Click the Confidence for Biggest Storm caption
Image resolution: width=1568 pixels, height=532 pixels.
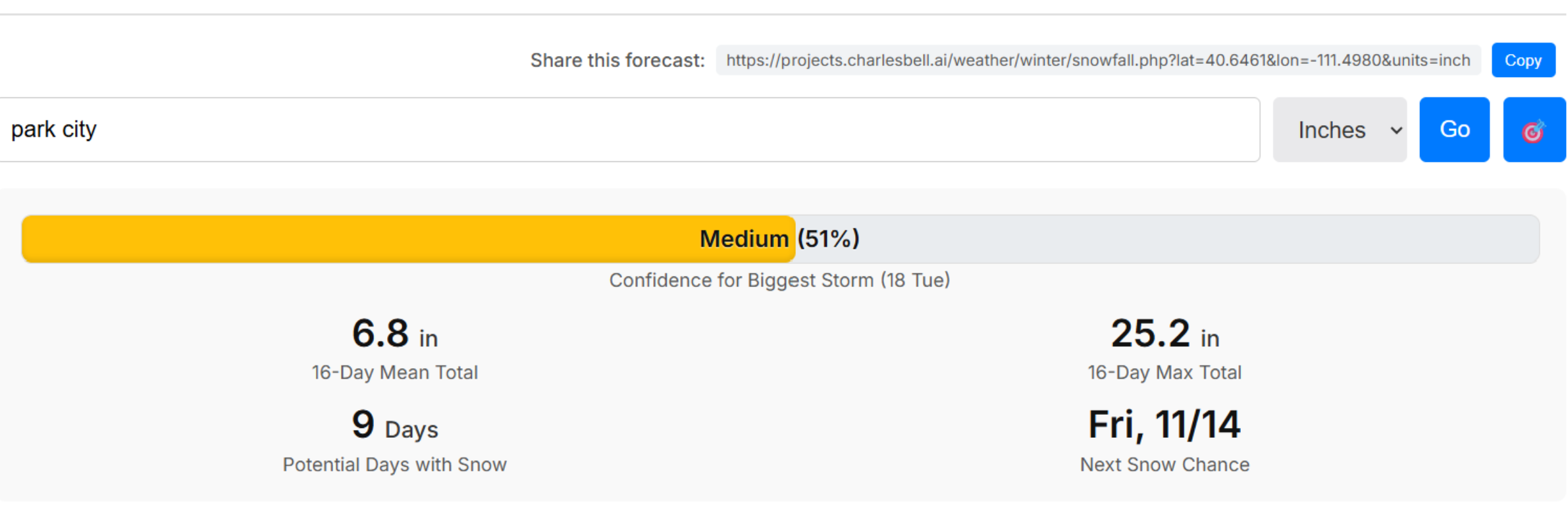point(779,280)
